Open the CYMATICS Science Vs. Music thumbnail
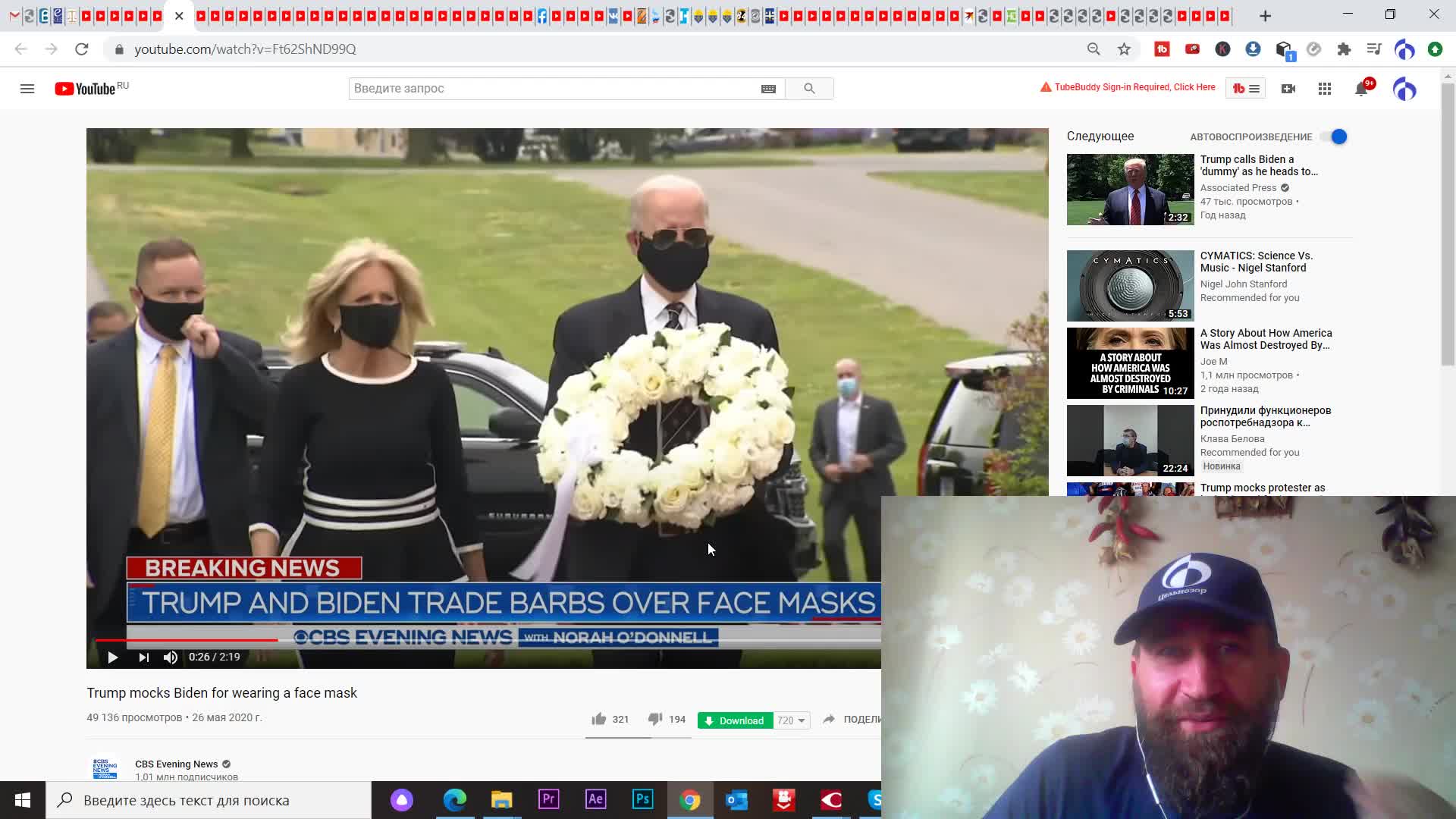Image resolution: width=1456 pixels, height=819 pixels. coord(1130,286)
